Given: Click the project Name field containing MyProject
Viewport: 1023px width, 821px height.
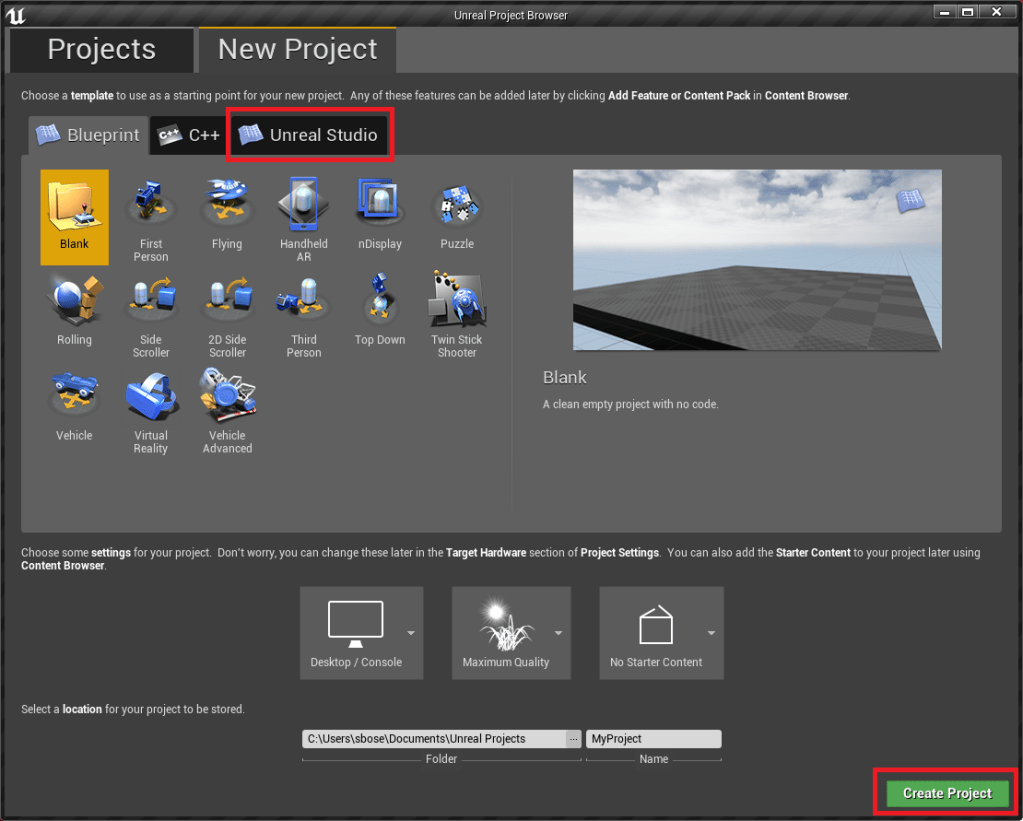Looking at the screenshot, I should pos(653,739).
